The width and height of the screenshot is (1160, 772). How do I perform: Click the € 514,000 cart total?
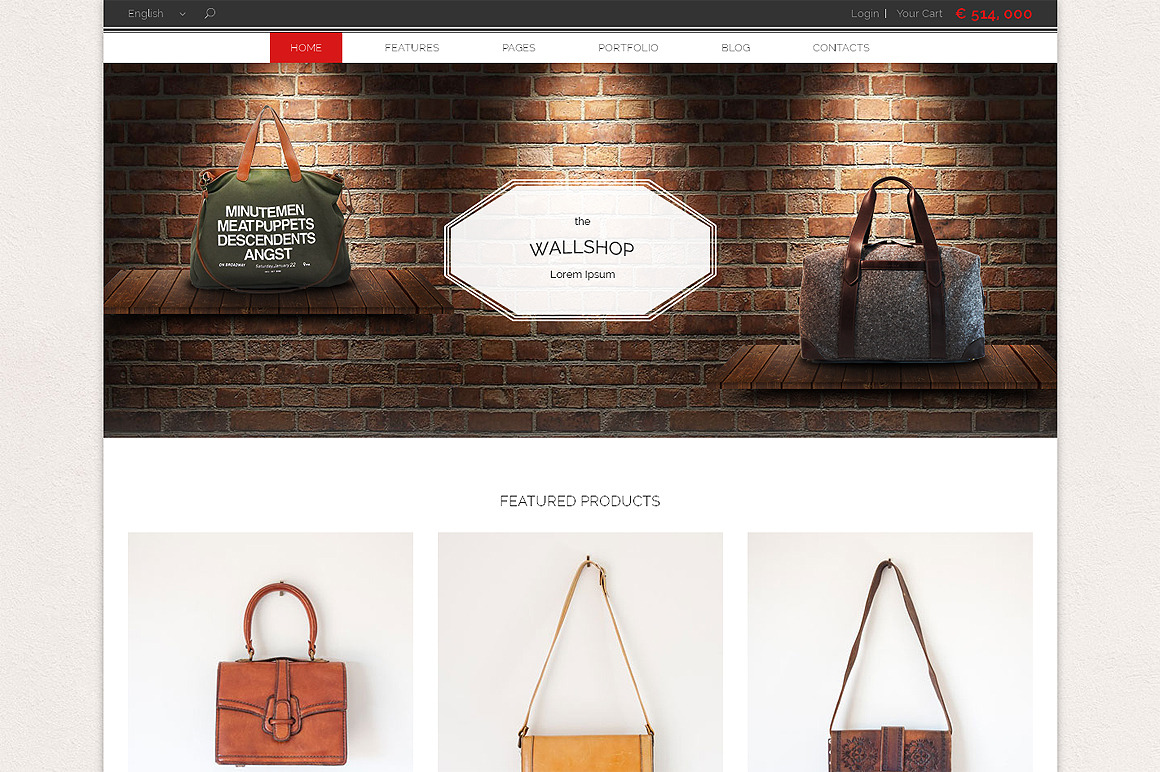pyautogui.click(x=994, y=14)
